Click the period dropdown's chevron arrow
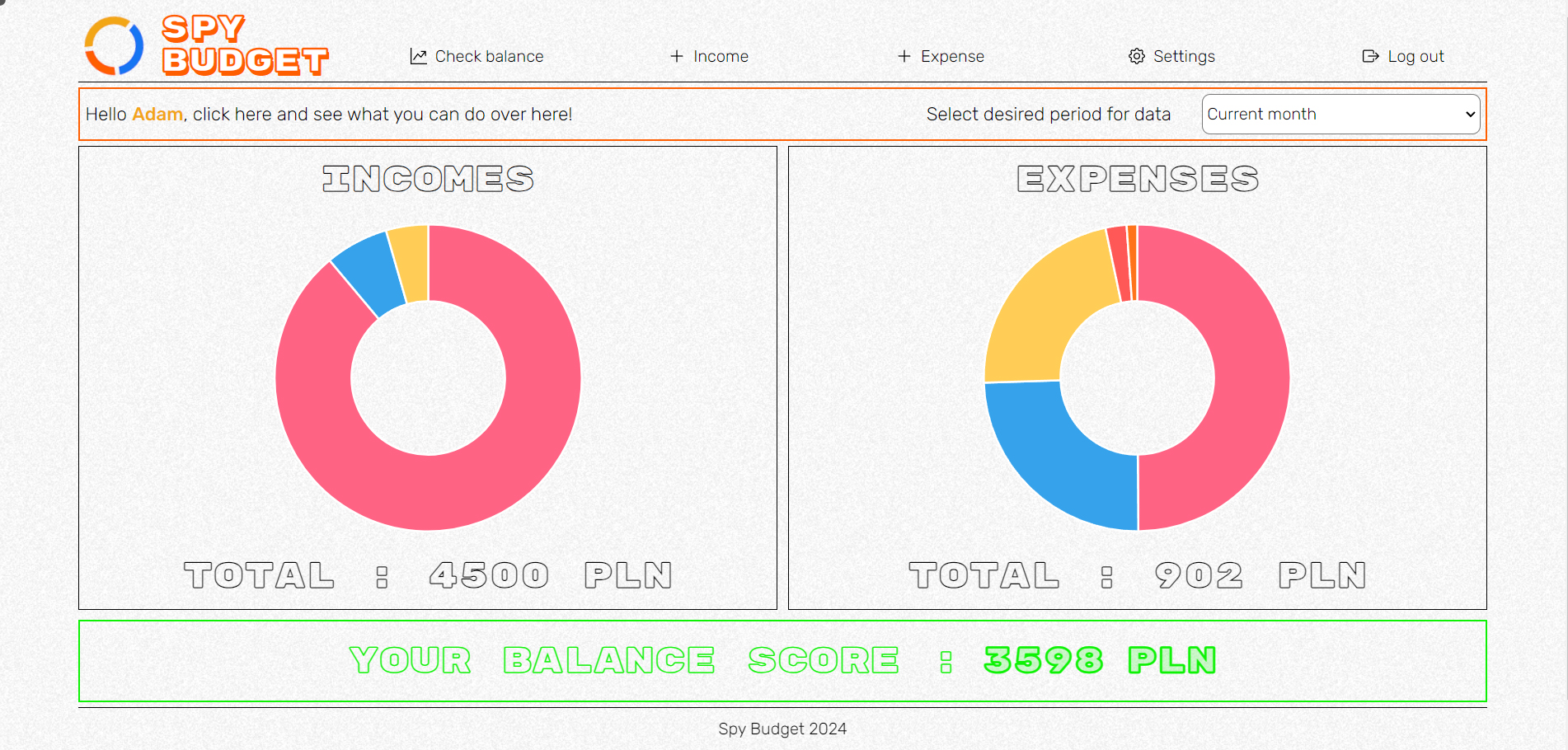Screen dimensions: 1568x750 pos(1470,115)
